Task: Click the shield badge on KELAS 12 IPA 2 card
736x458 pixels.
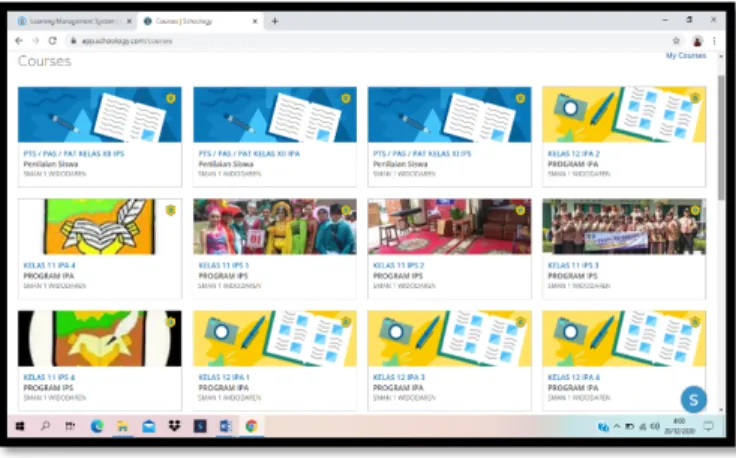Action: pos(695,98)
